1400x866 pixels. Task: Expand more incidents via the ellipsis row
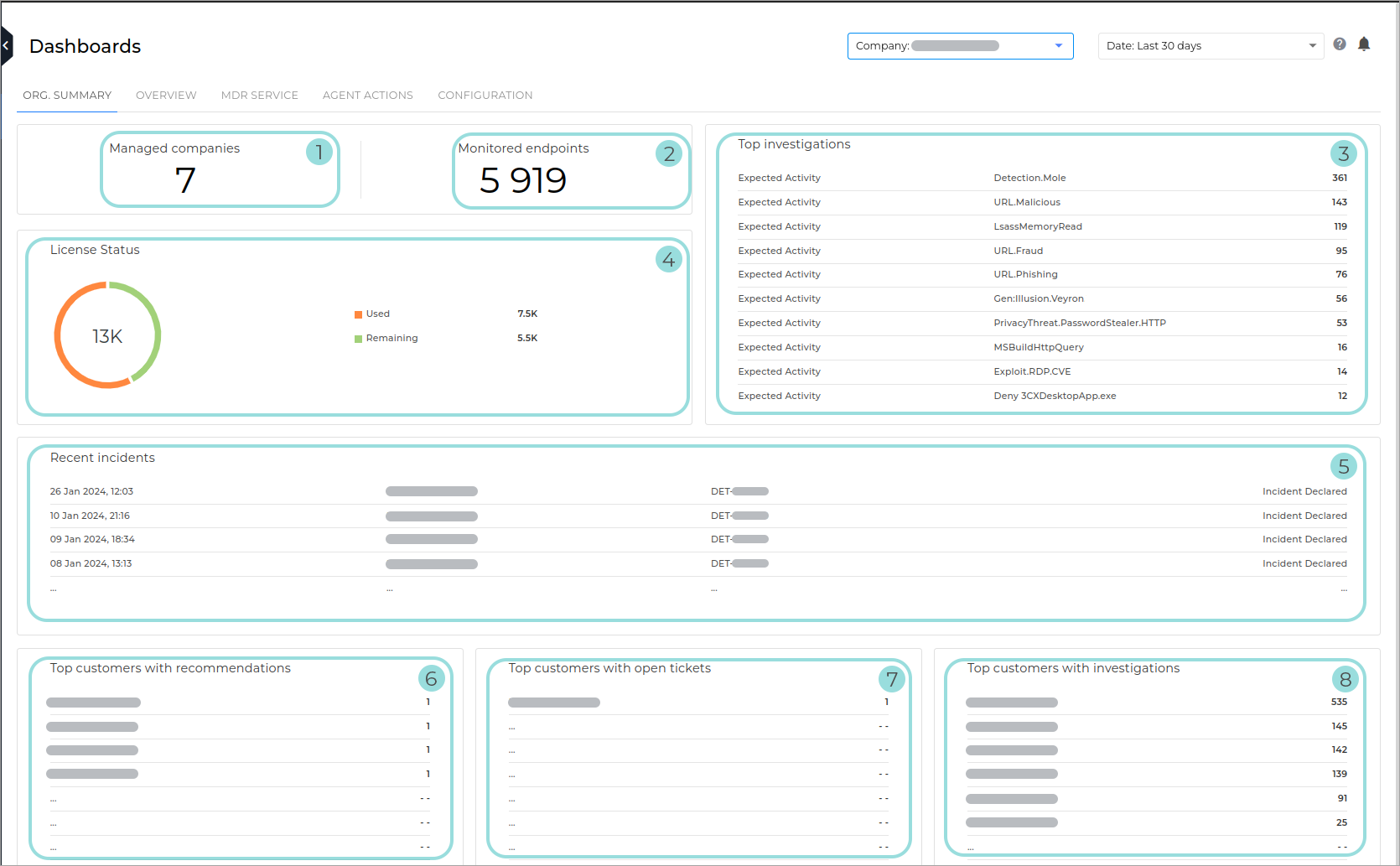point(53,588)
